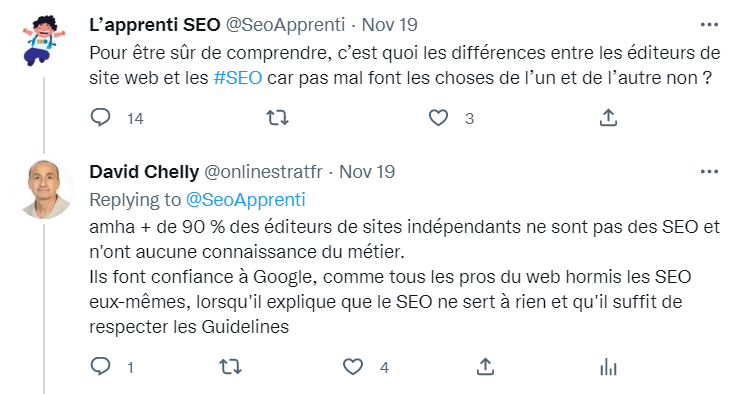The width and height of the screenshot is (742, 394).
Task: Open the David Chelly display name
Action: tap(144, 172)
